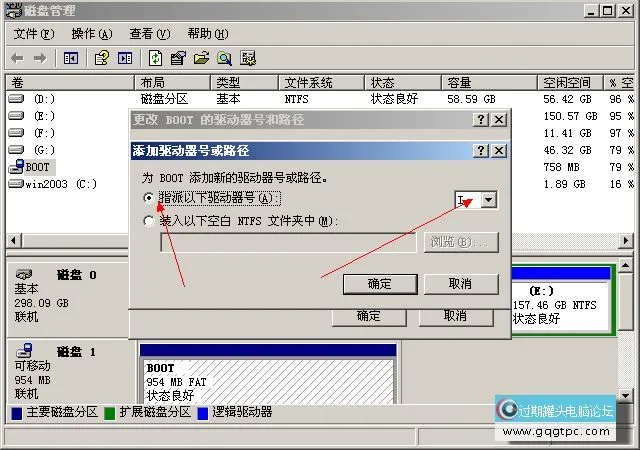This screenshot has width=640, height=450.
Task: Select the mount in empty NTFS folder radio
Action: (x=149, y=221)
